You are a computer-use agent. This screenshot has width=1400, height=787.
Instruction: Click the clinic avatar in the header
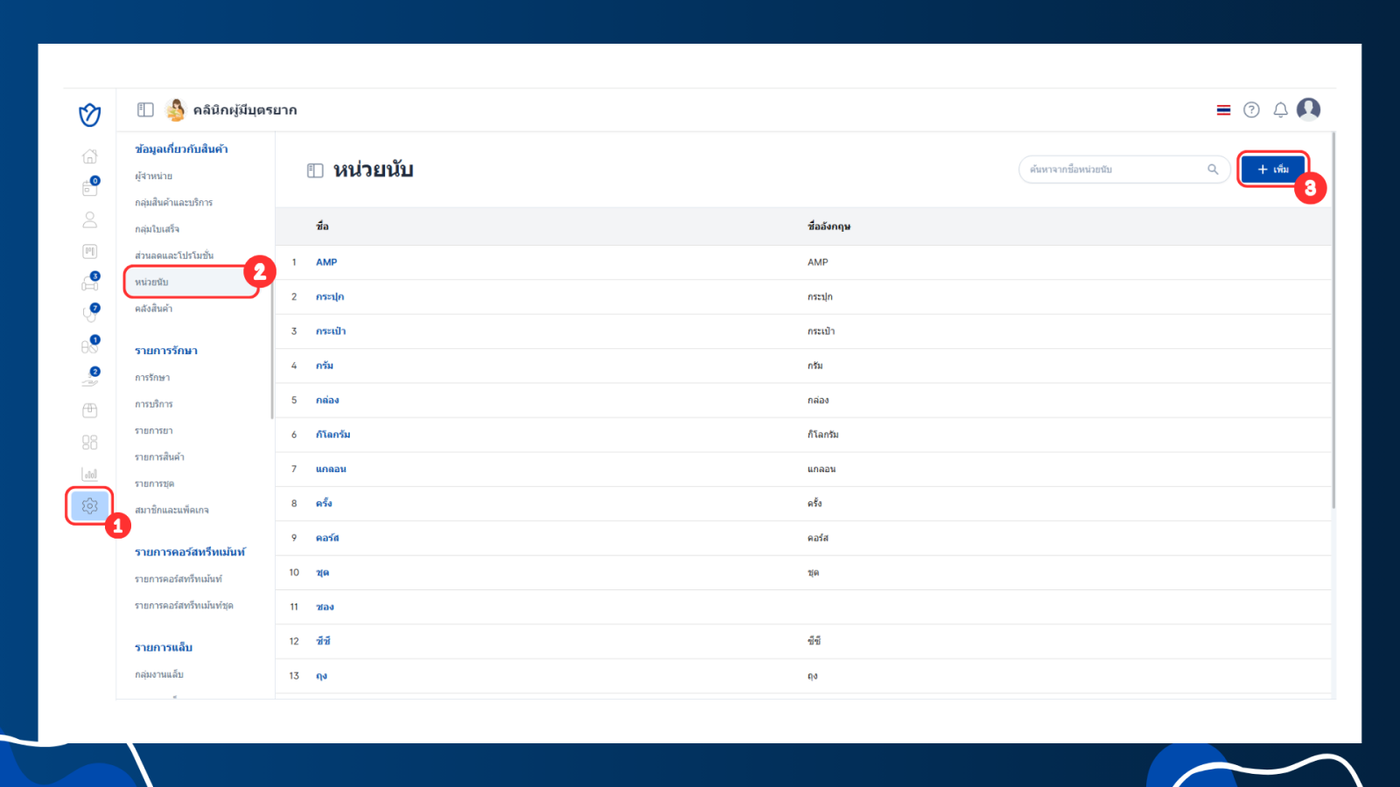coord(175,110)
